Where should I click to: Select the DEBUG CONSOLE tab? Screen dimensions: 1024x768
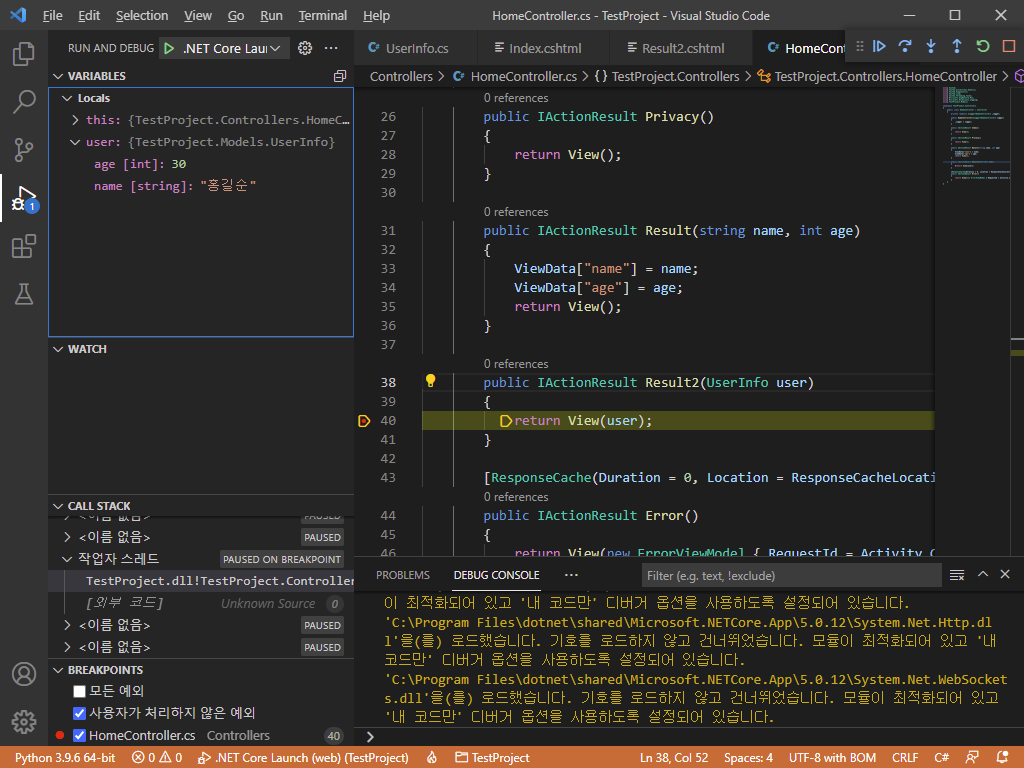point(496,575)
